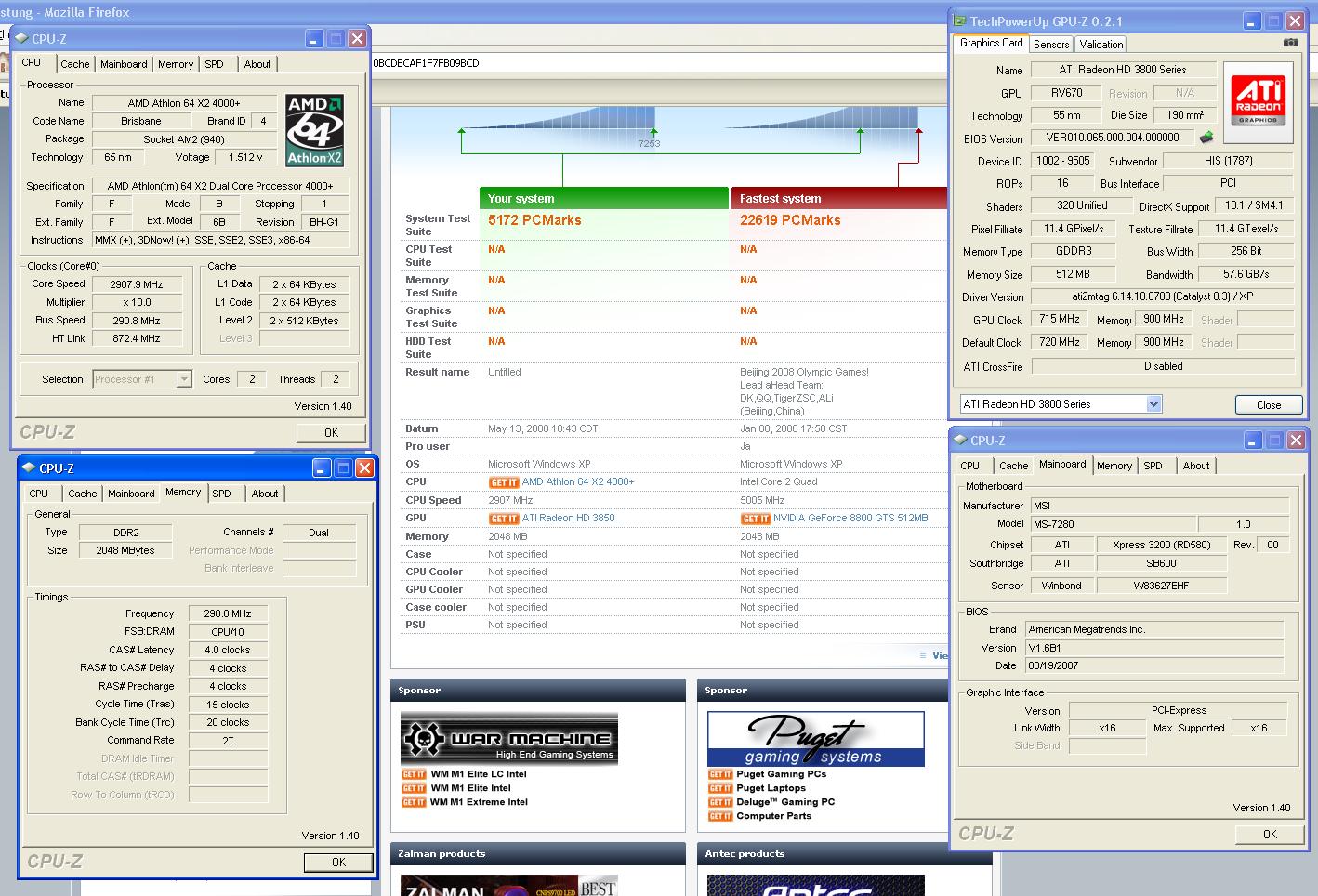Open the Processor #1 selection dropdown
Viewport: 1318px width, 896px height.
click(184, 379)
